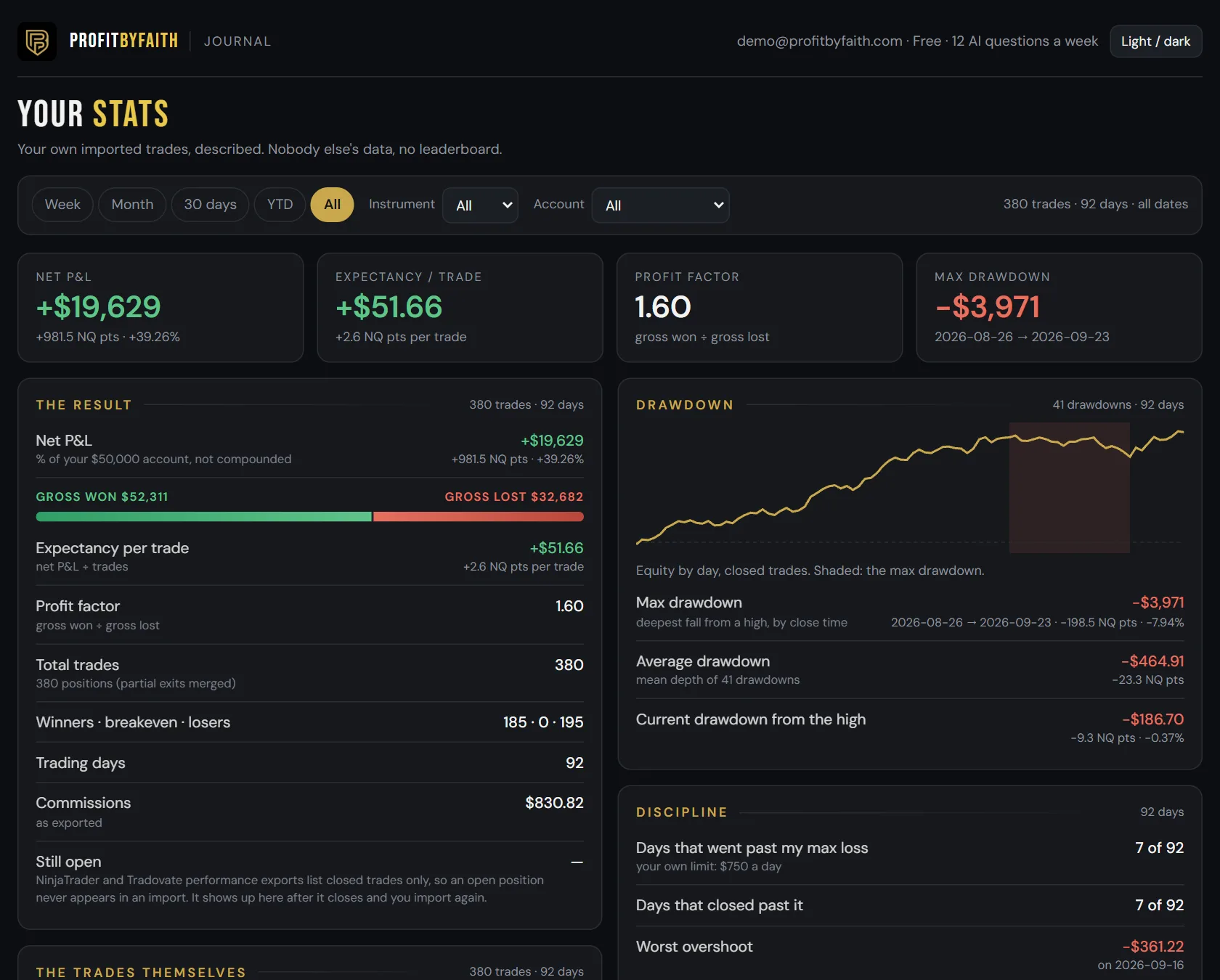Click the 'Expectancy per trade' row label
Image resolution: width=1220 pixels, height=980 pixels.
(113, 548)
